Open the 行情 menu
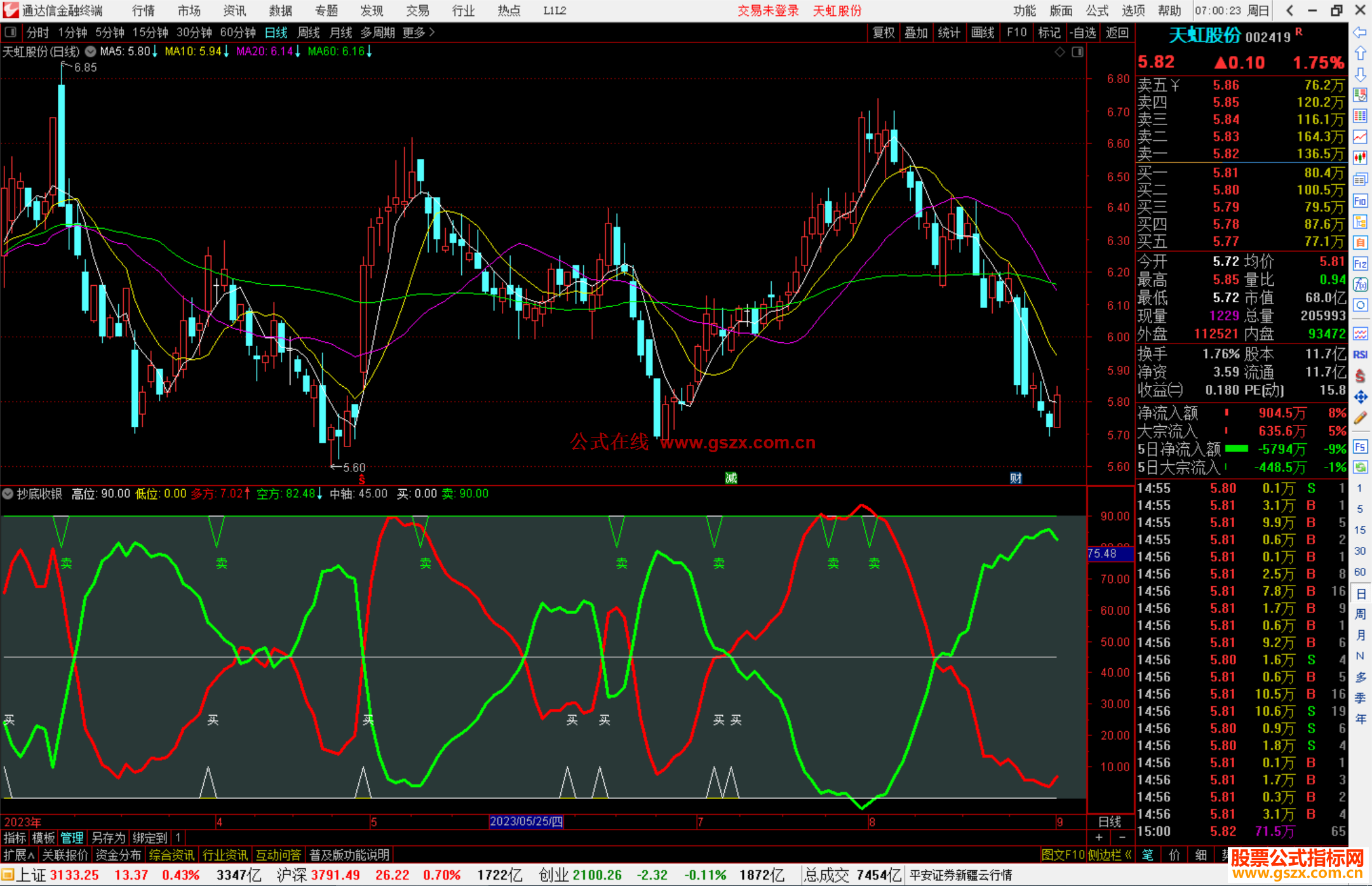1372x886 pixels. pos(143,10)
